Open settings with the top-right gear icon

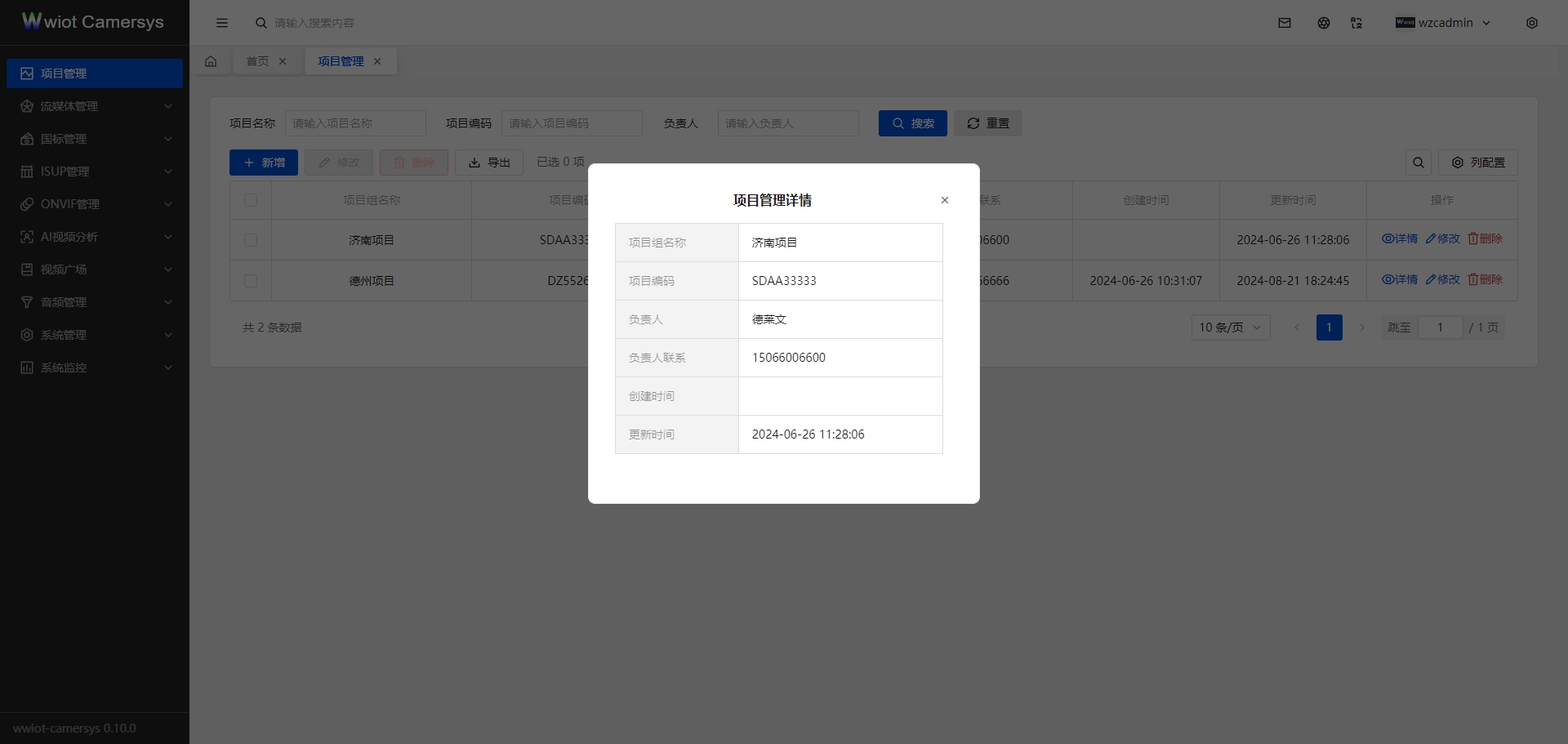click(1533, 23)
